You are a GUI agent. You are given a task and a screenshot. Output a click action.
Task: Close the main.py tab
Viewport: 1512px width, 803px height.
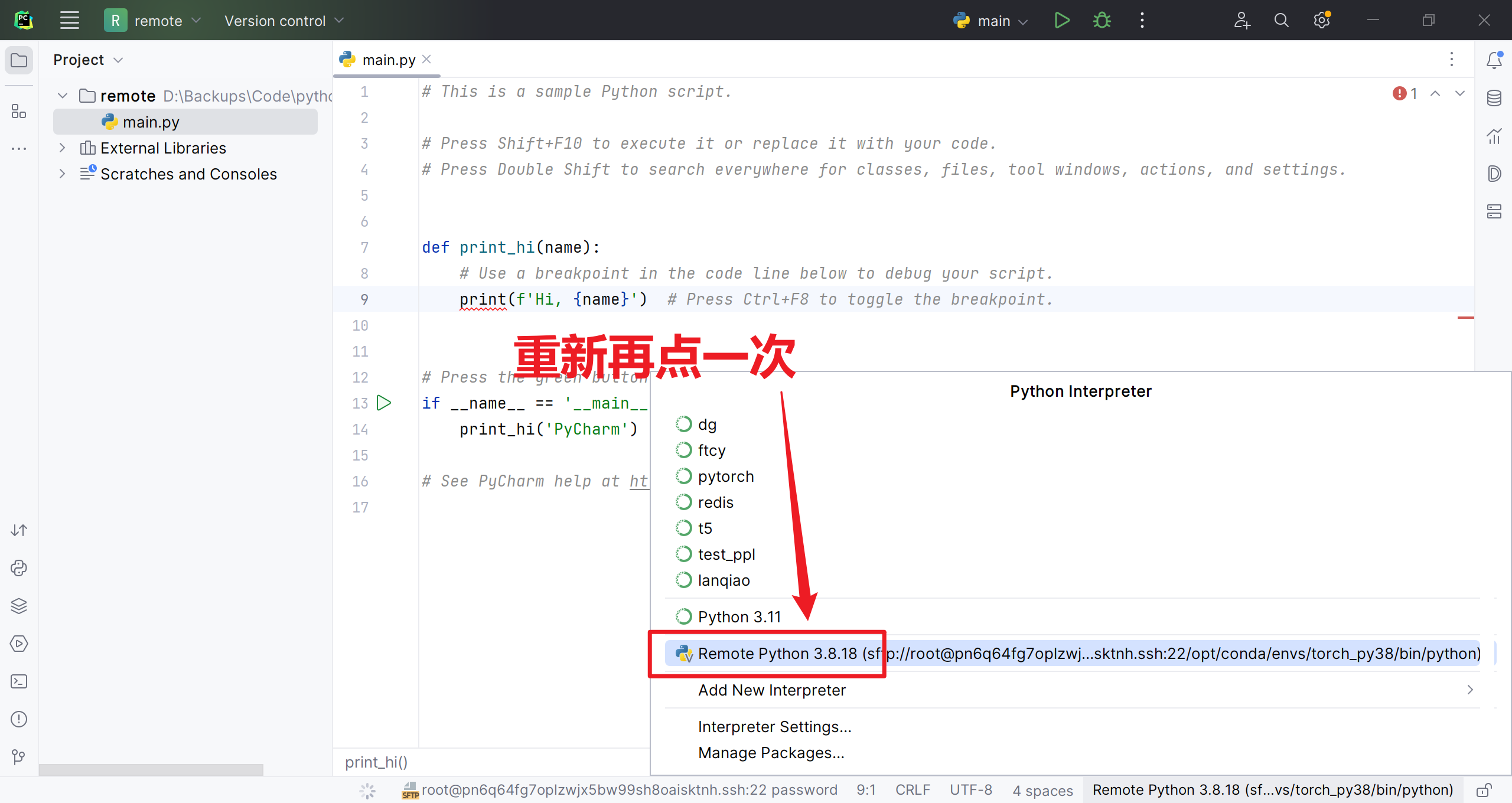pos(427,60)
